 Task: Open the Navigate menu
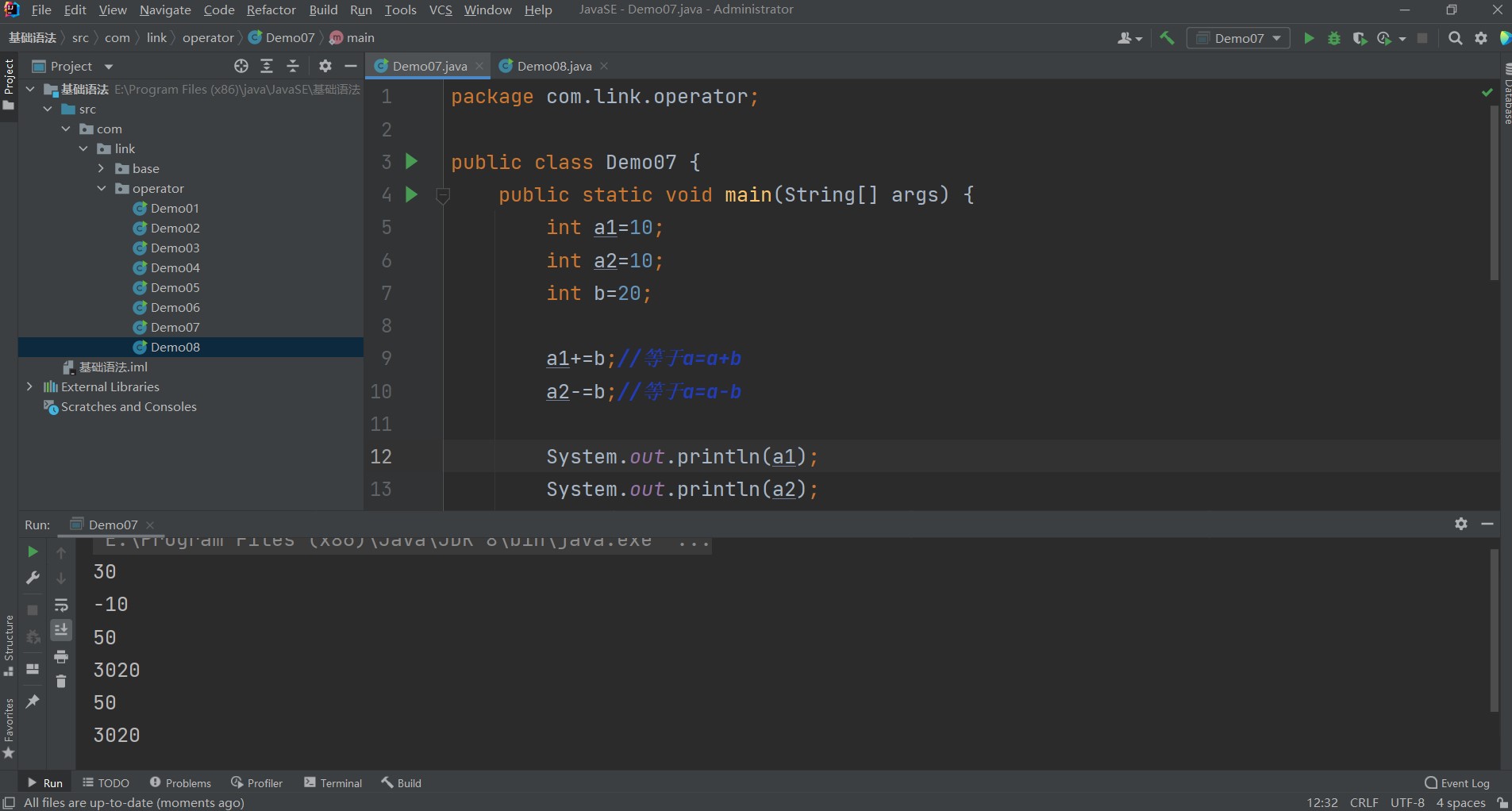165,10
